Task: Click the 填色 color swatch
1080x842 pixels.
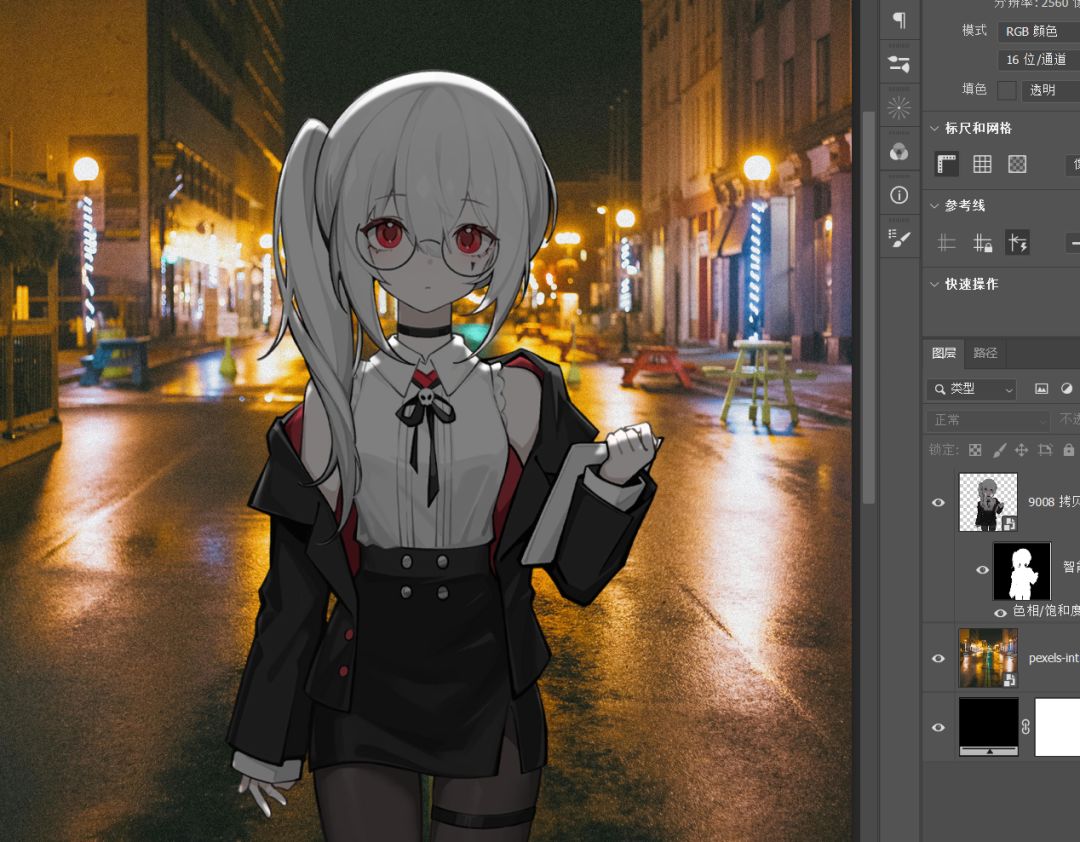Action: coord(1007,90)
